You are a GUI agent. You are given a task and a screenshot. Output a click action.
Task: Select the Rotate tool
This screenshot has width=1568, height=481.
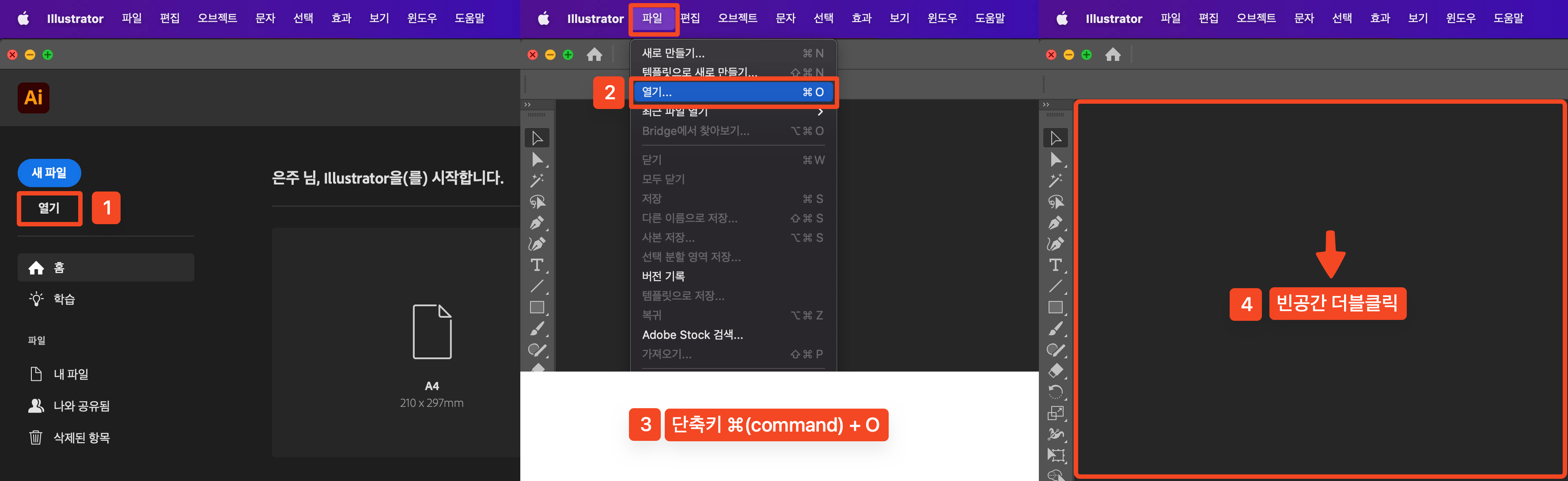[x=1056, y=391]
